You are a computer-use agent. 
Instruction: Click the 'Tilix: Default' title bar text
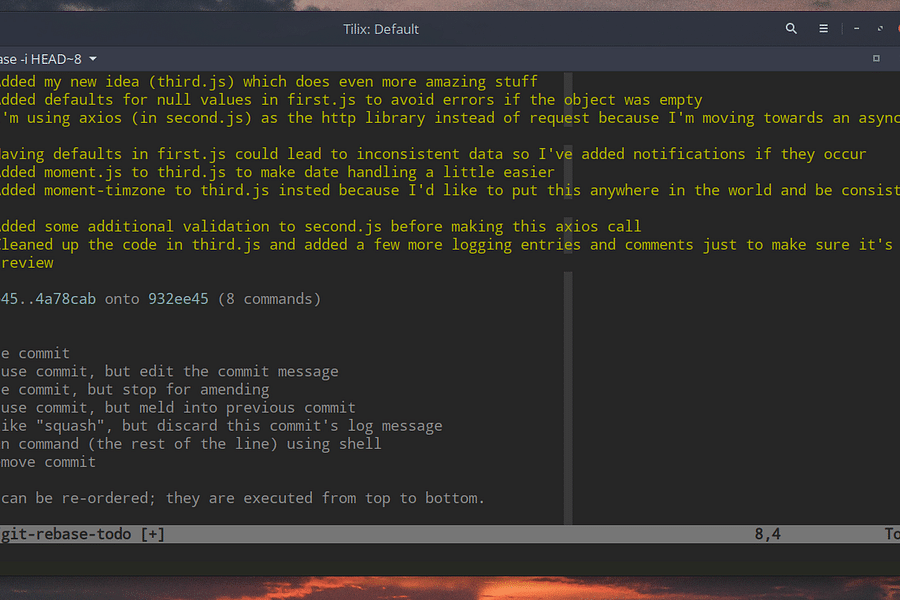(380, 29)
